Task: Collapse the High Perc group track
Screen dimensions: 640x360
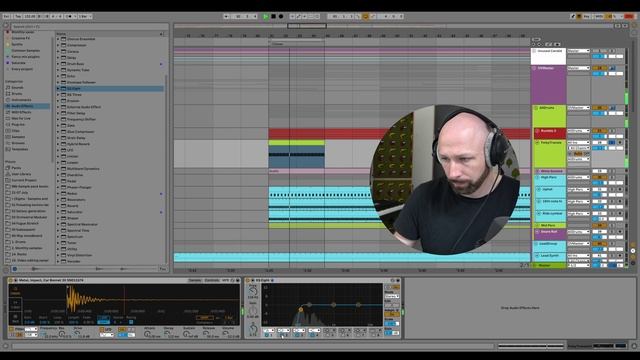Action: coord(537,178)
